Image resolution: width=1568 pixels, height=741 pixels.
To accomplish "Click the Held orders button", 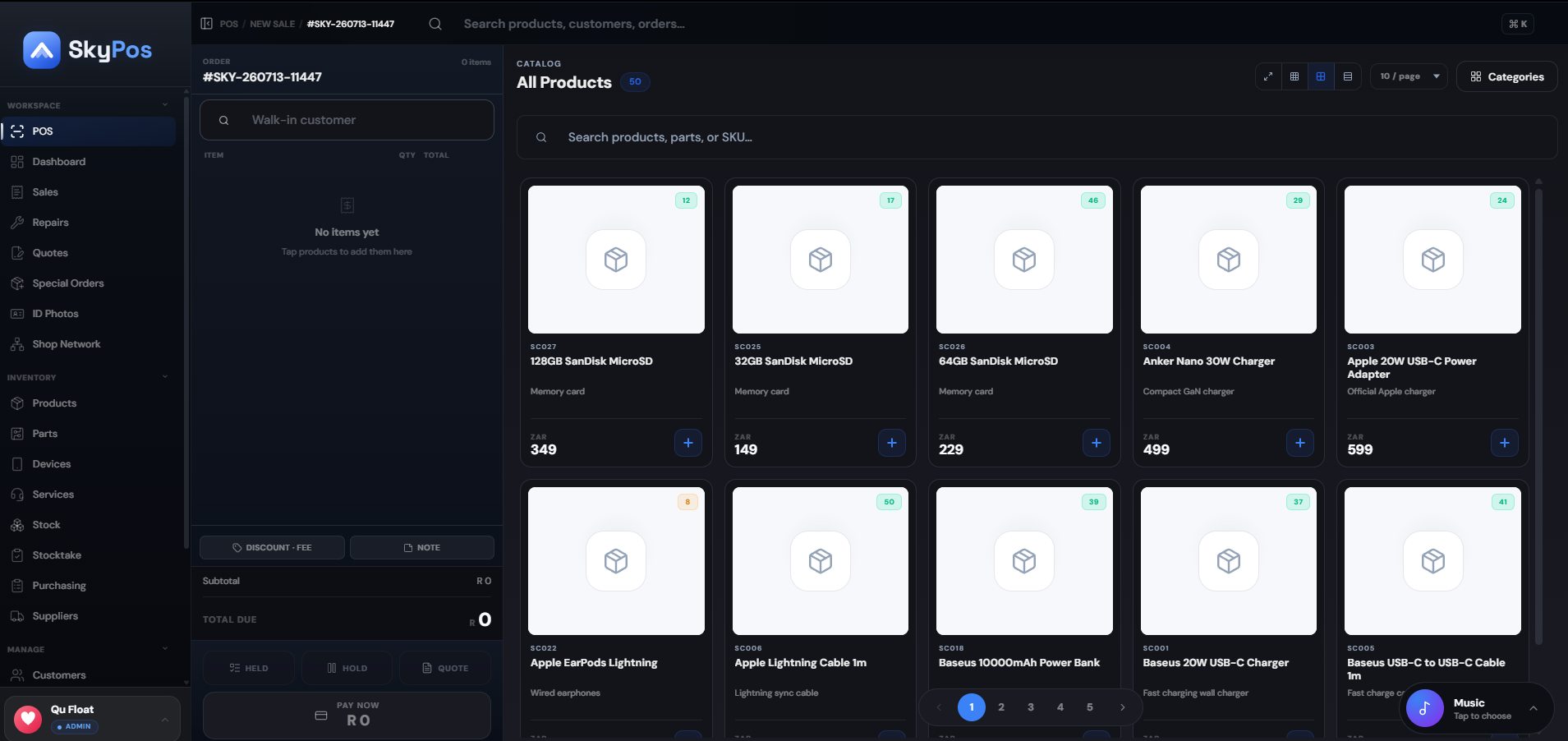I will coord(249,669).
